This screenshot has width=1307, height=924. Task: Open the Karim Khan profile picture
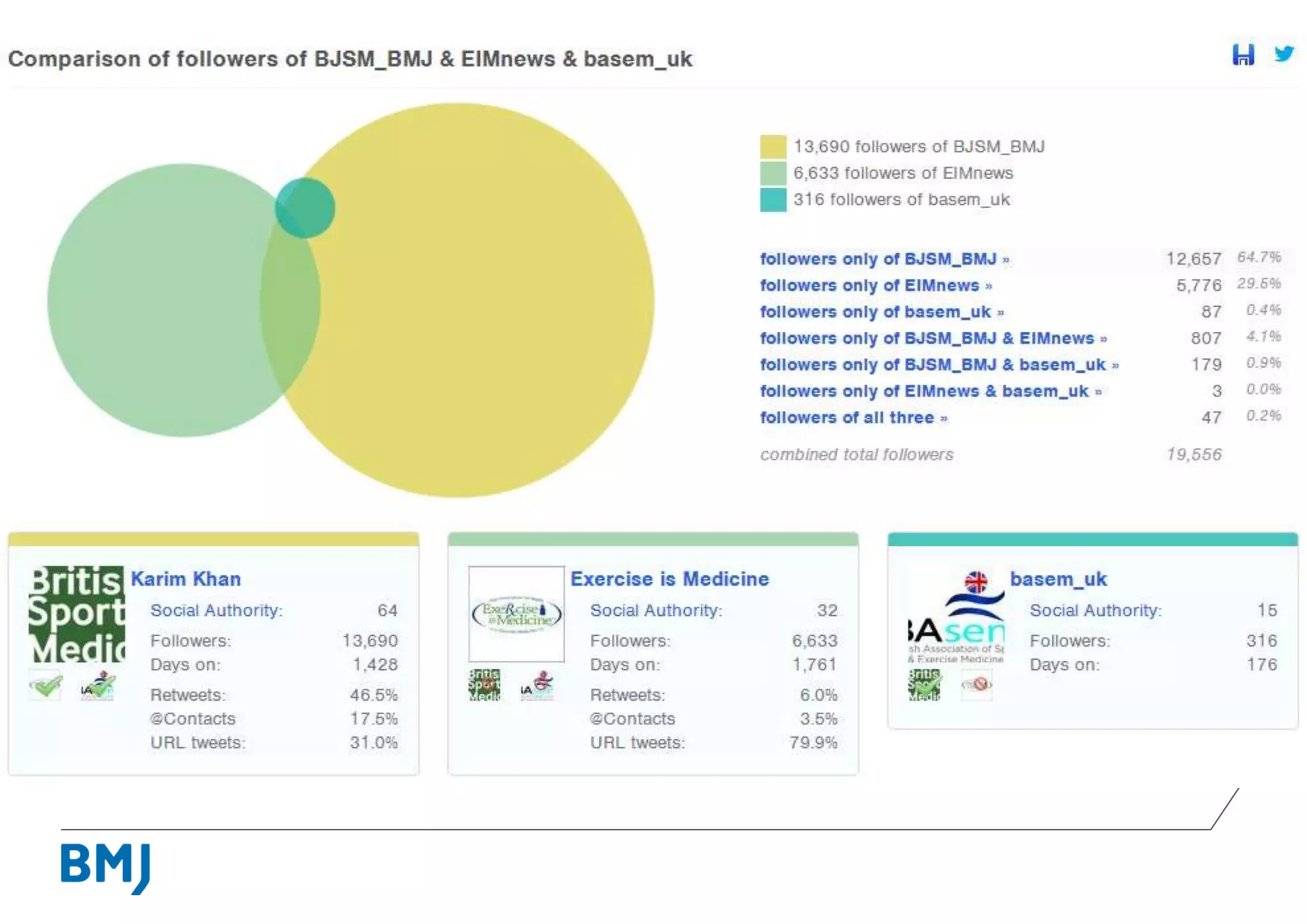tap(77, 614)
